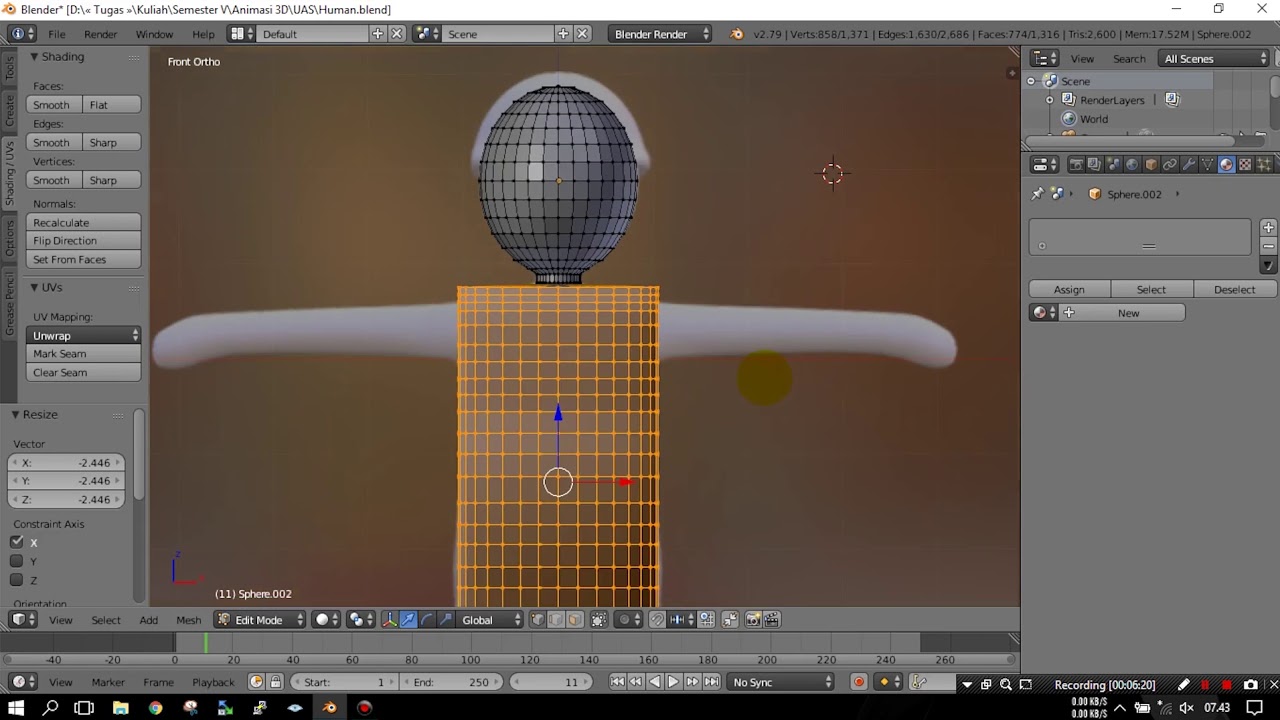
Task: Open the No Sync playback dropdown
Action: point(781,682)
